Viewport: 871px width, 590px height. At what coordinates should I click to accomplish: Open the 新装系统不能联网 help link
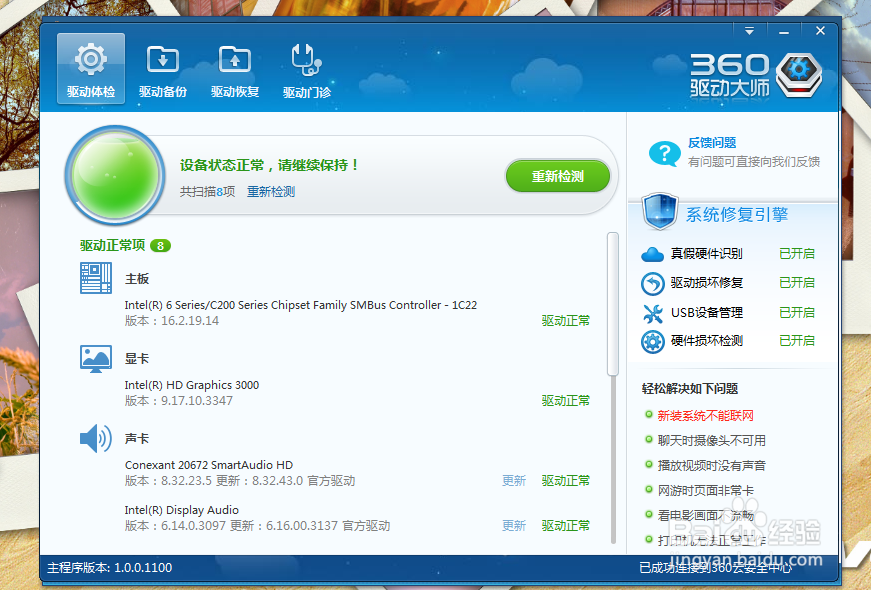pos(705,416)
